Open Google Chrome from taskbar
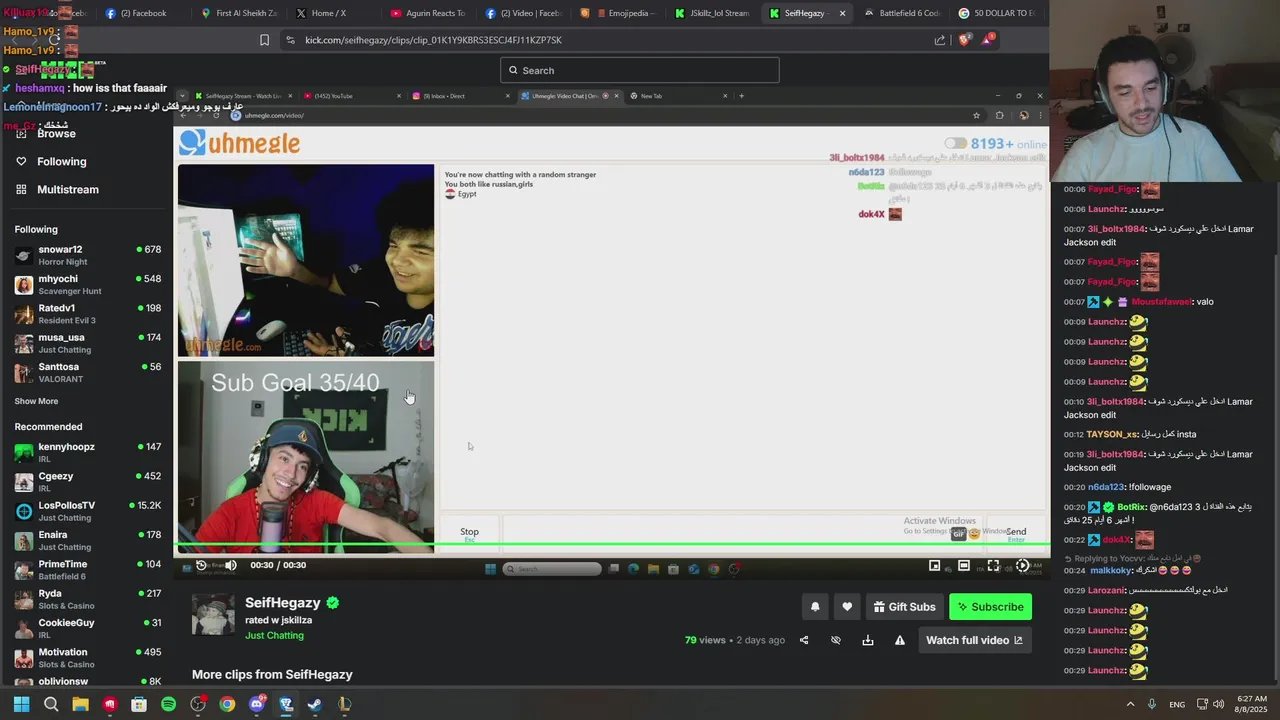 click(227, 704)
